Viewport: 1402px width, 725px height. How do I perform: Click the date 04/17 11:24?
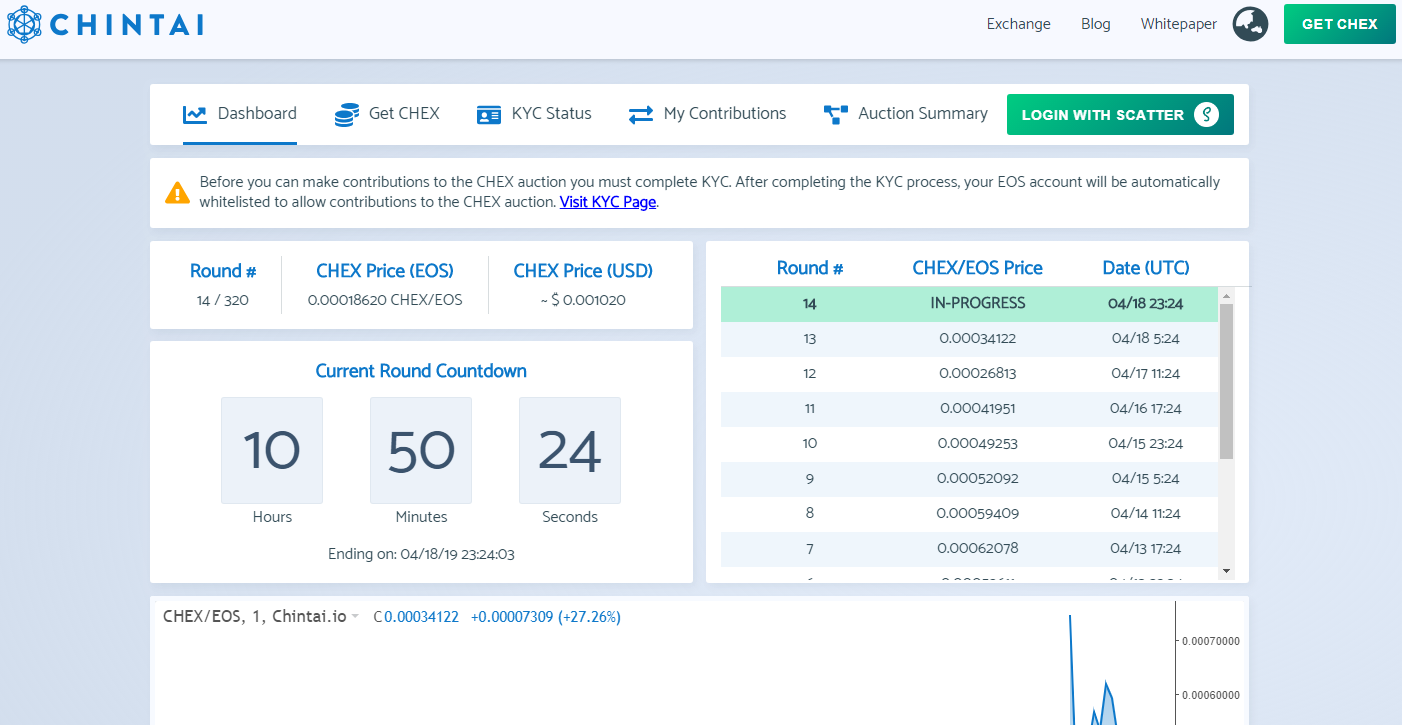[x=1146, y=373]
